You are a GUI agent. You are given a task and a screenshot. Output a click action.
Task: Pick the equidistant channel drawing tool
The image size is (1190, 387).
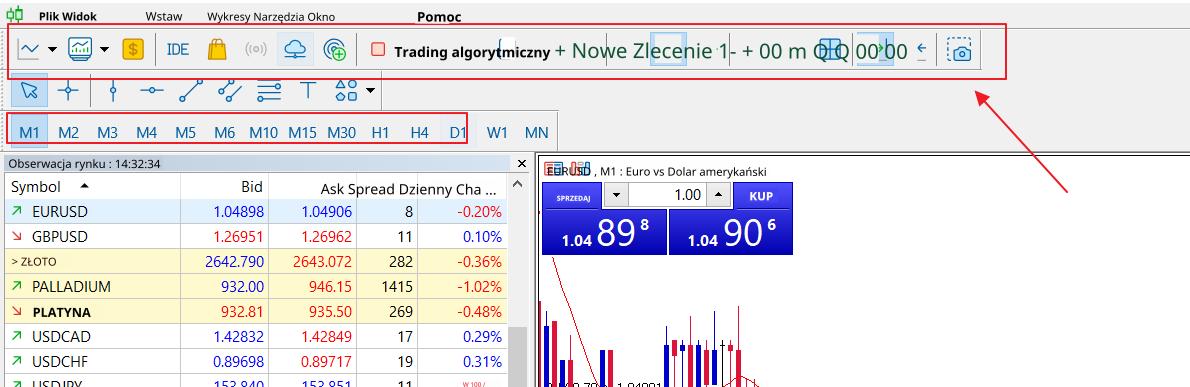point(229,90)
